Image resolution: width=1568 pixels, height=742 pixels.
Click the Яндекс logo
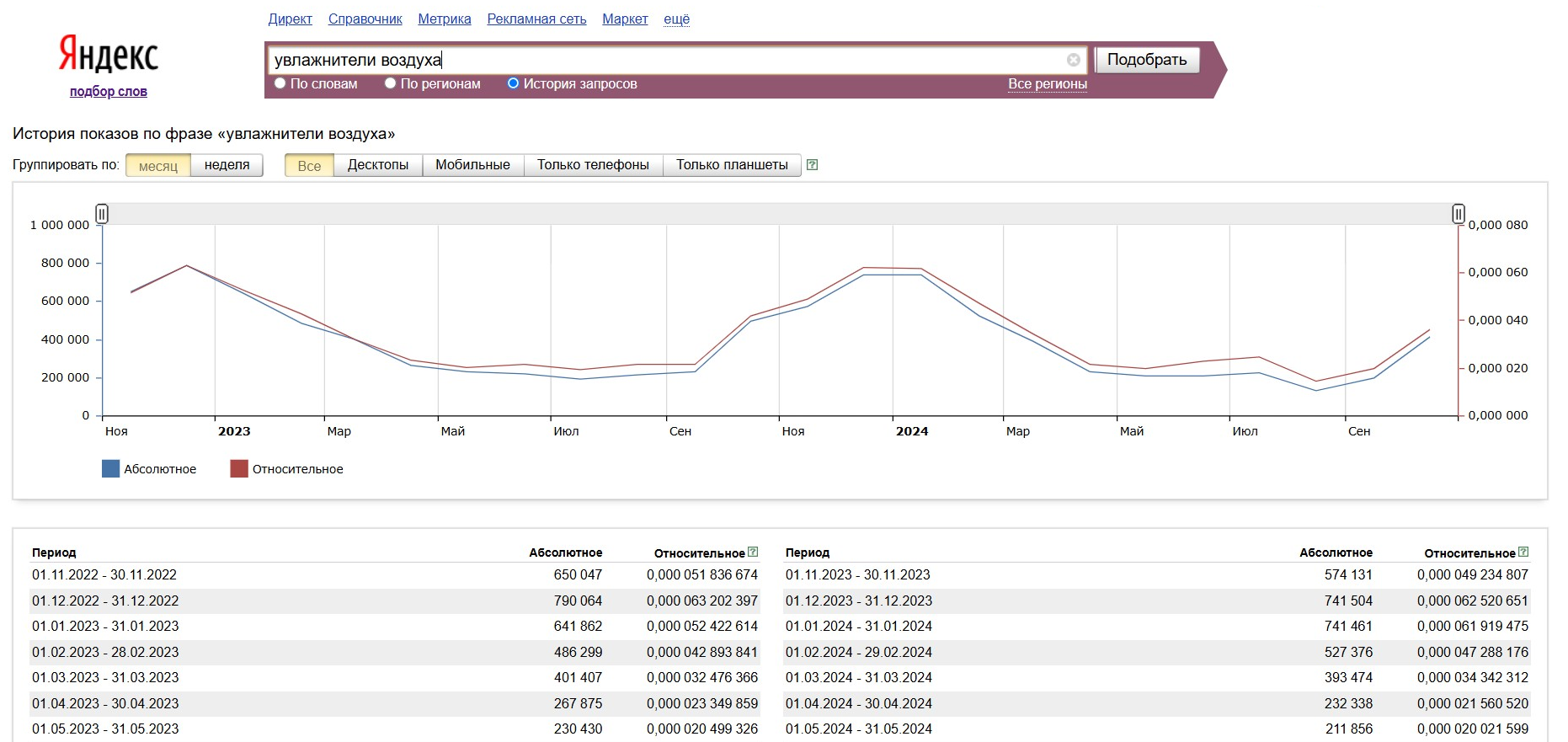108,54
